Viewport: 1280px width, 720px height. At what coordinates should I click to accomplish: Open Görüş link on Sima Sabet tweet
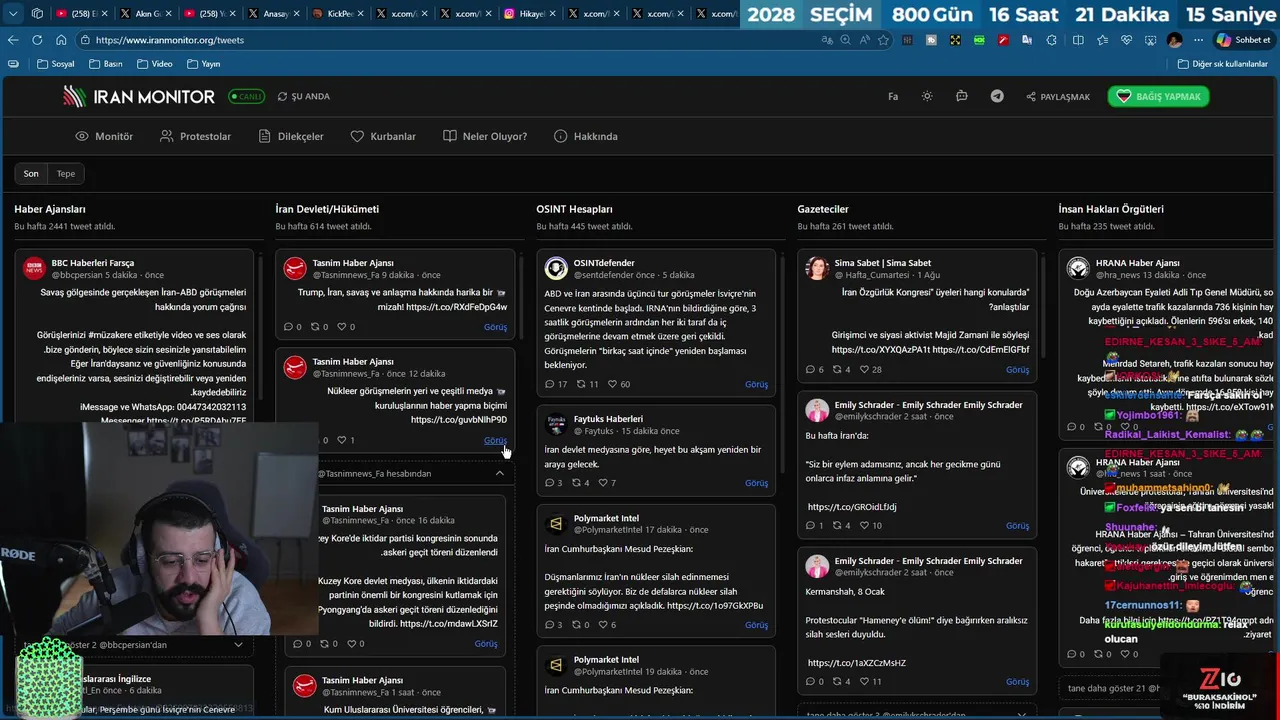(1017, 369)
